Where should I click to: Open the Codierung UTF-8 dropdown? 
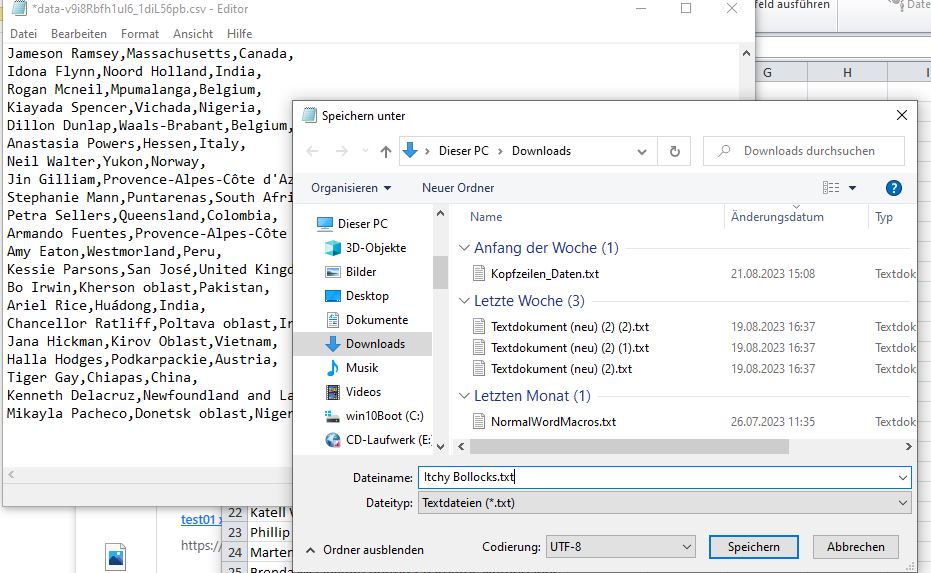pyautogui.click(x=686, y=547)
